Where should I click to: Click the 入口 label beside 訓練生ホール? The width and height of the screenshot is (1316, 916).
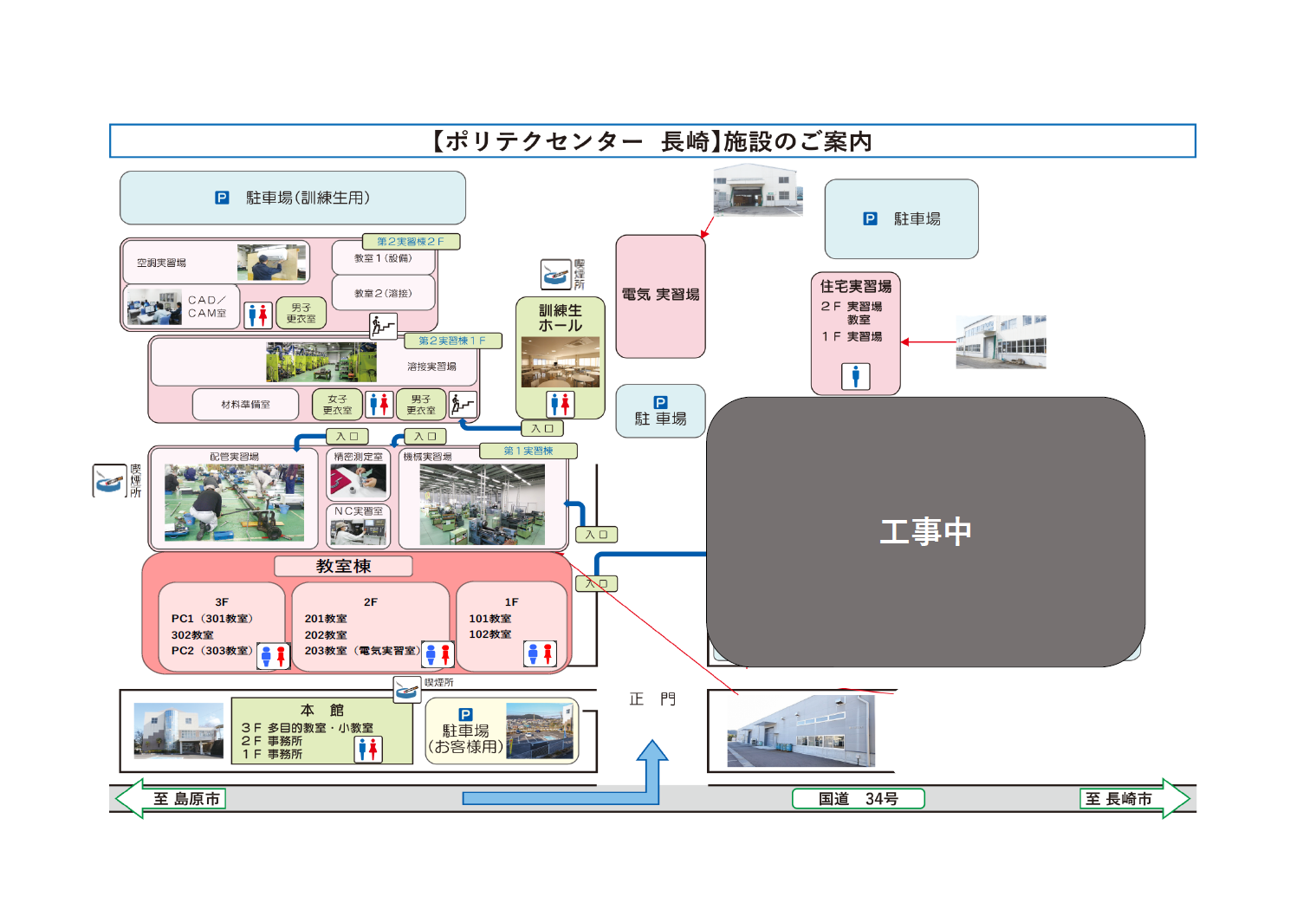(542, 428)
